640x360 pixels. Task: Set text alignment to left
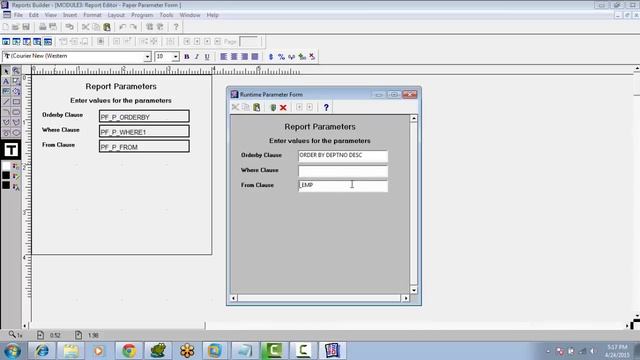pos(223,57)
